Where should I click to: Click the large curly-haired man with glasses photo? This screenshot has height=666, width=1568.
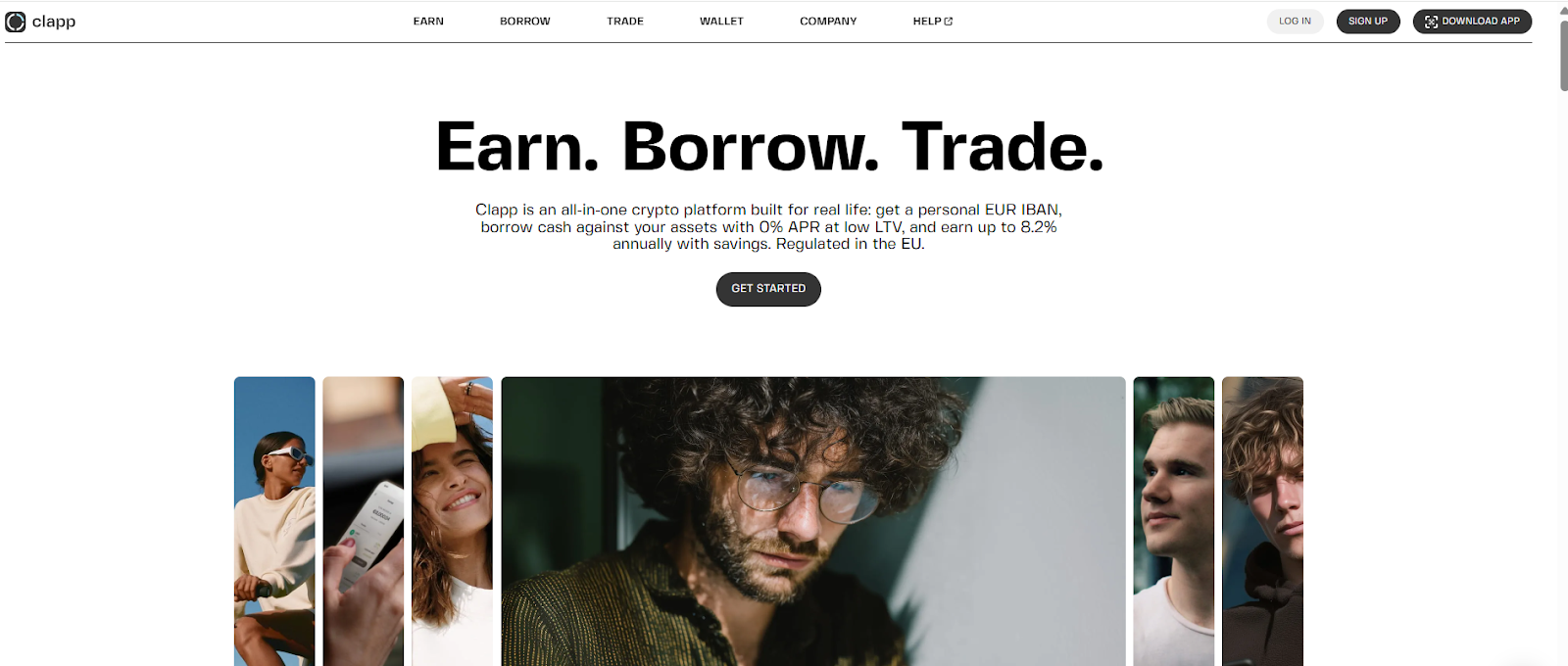(813, 521)
